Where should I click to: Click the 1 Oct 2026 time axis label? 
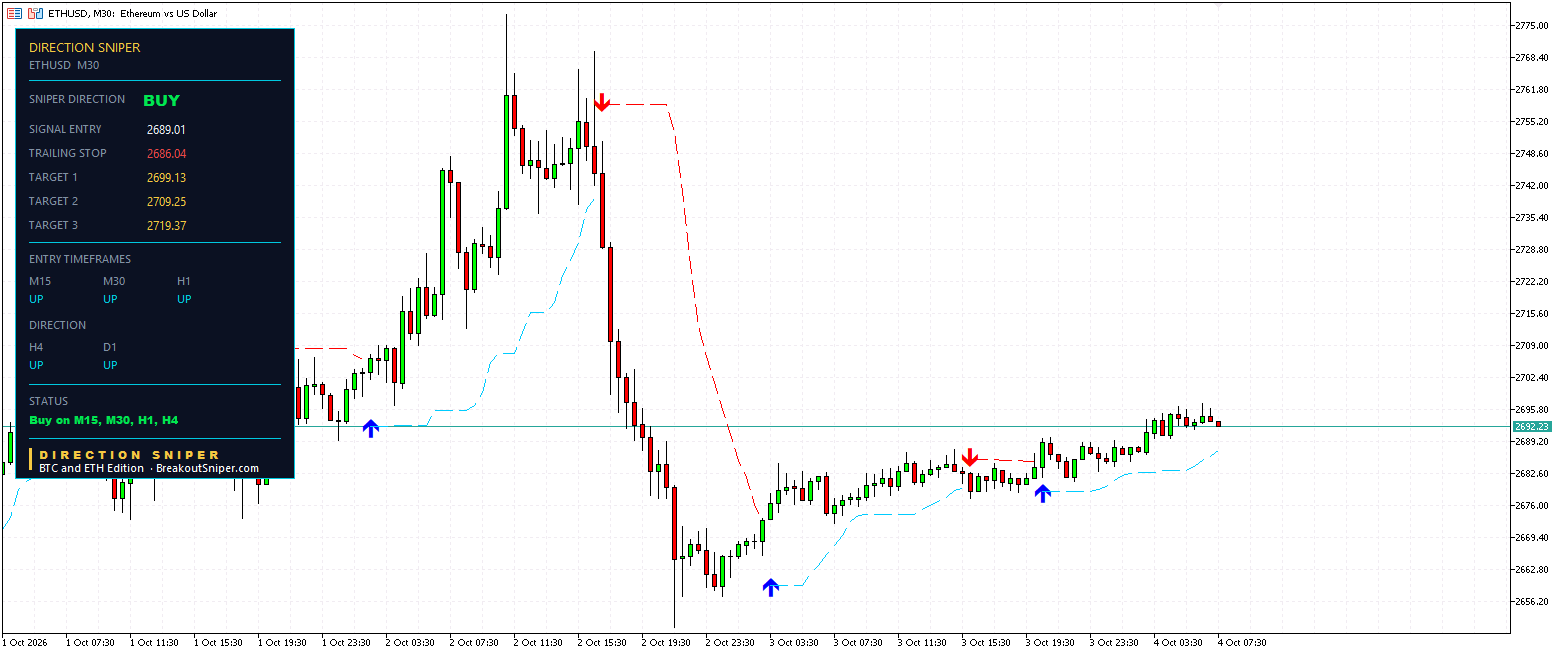click(x=25, y=643)
